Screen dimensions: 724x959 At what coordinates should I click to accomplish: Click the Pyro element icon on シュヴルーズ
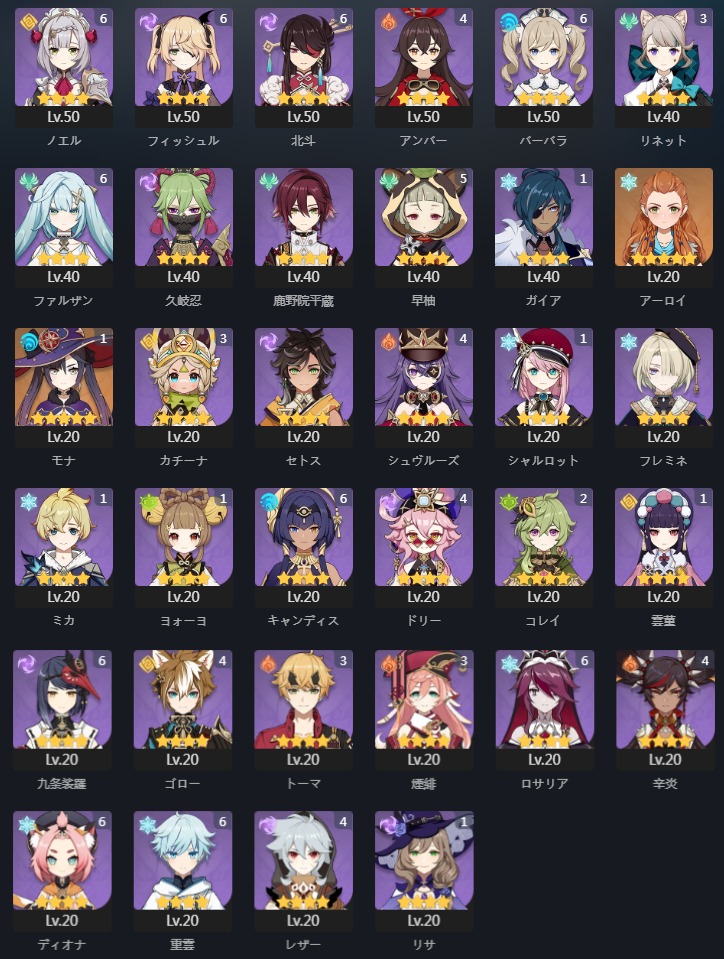point(388,342)
